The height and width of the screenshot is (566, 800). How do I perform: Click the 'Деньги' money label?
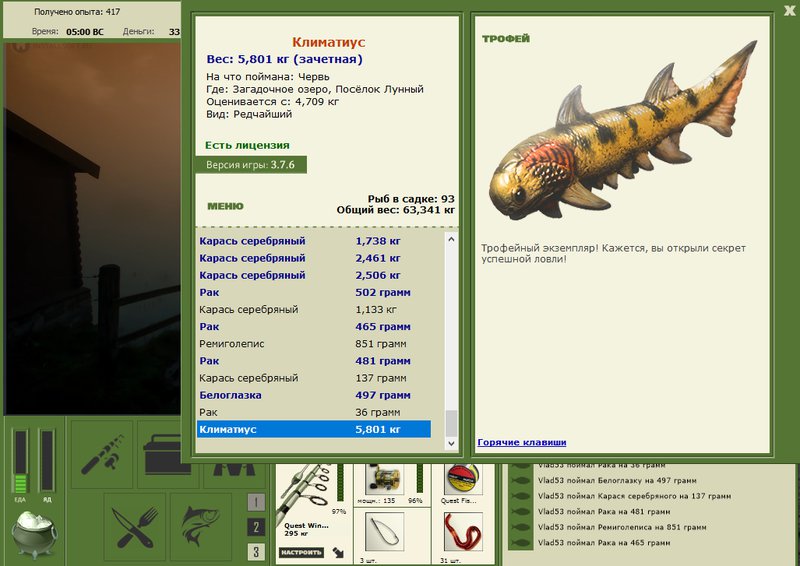click(x=138, y=31)
